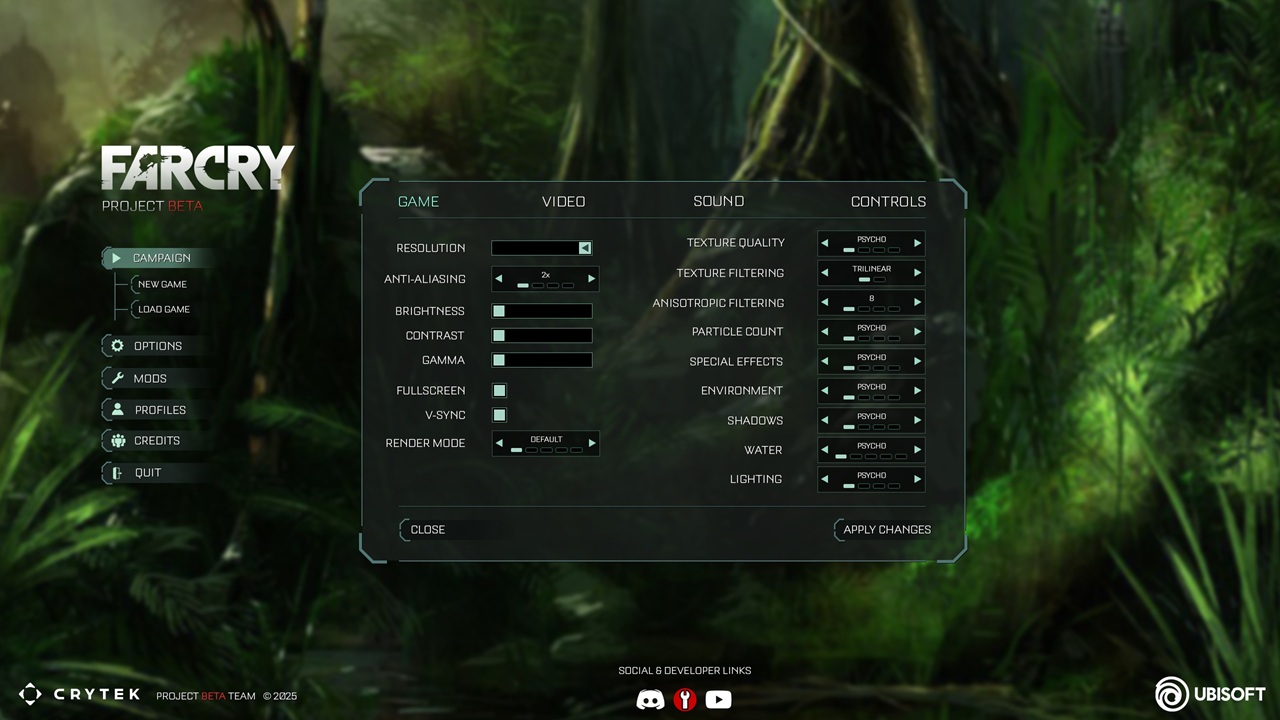Click the wrench icon next to Mods

point(117,378)
